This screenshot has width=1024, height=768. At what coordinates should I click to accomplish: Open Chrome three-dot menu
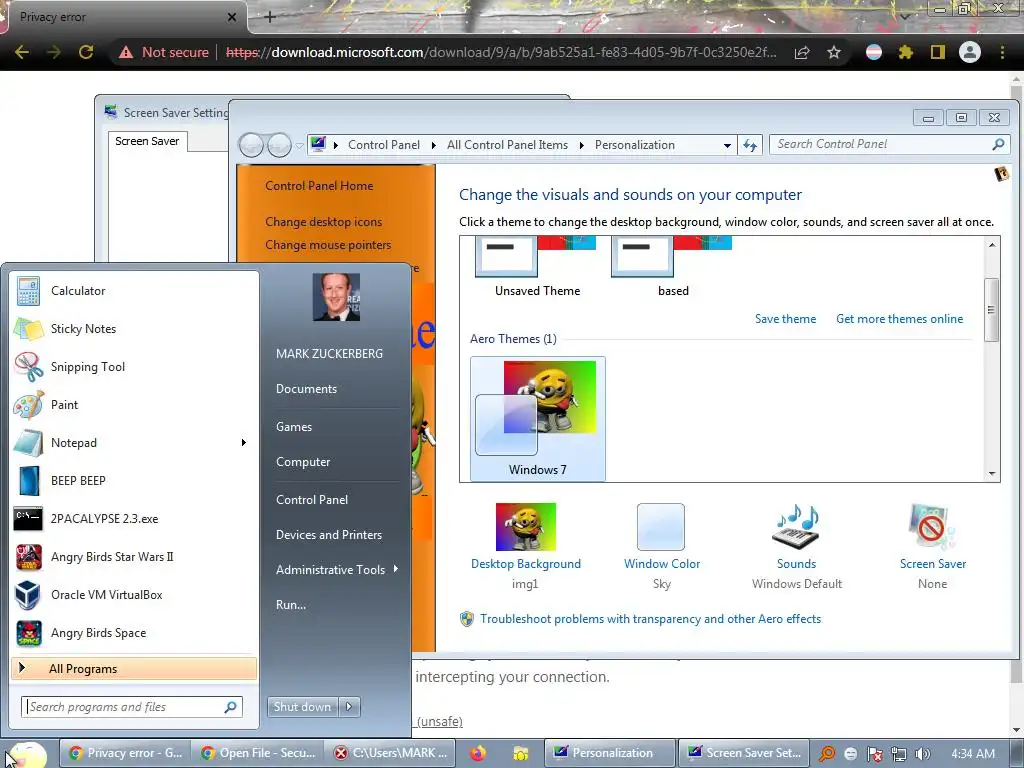click(x=1002, y=52)
